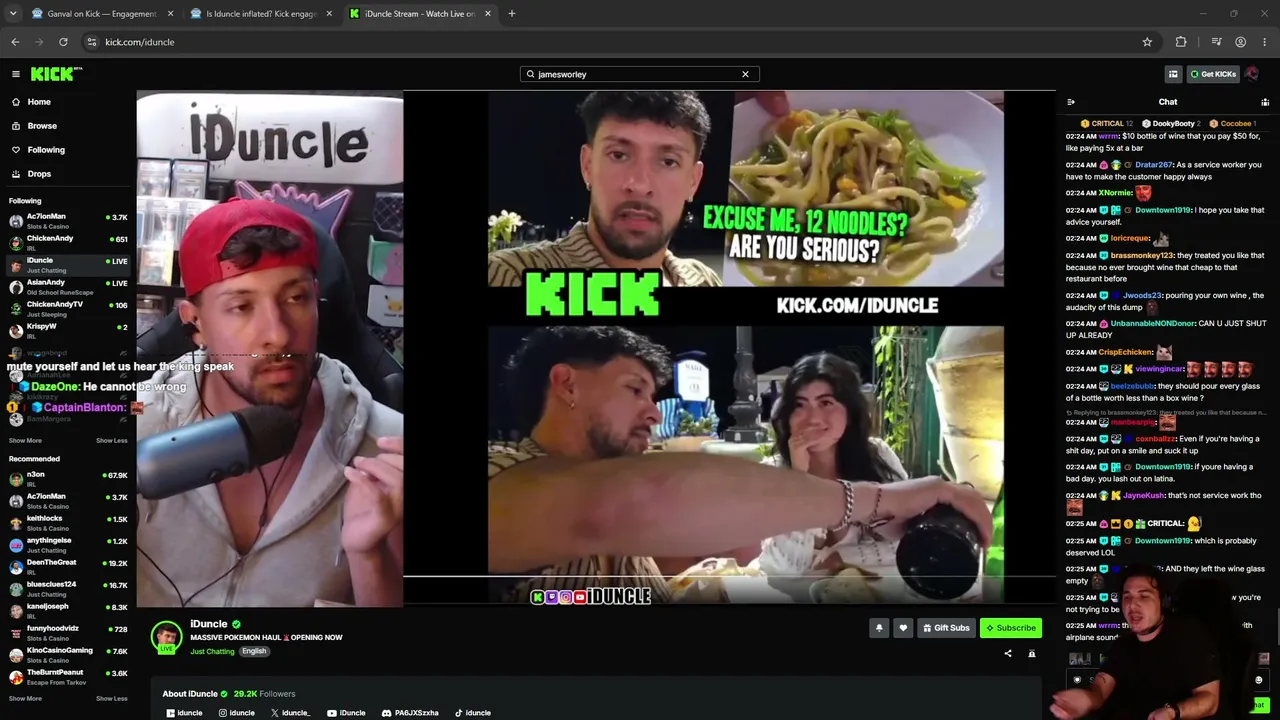Open PA6JXSzxha Discord link

click(410, 713)
